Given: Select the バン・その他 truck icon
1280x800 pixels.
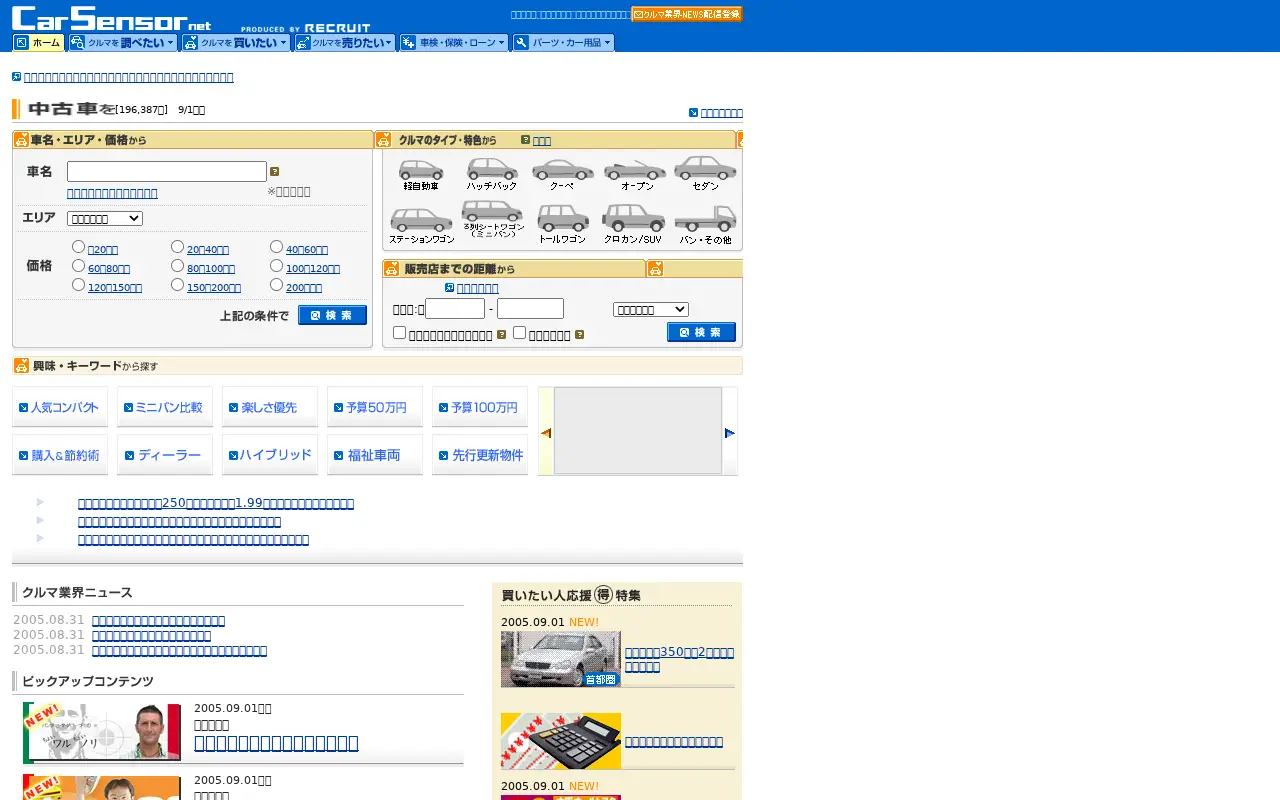Looking at the screenshot, I should pyautogui.click(x=705, y=225).
